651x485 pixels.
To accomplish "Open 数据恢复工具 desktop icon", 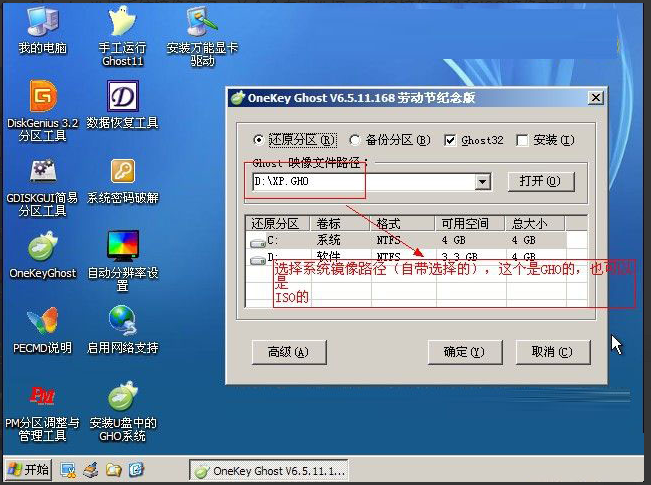I will click(x=123, y=98).
